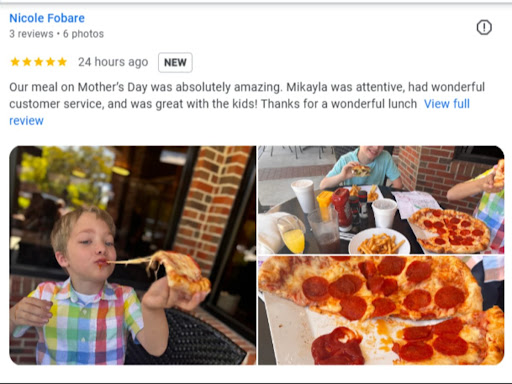Open close-up pepperoni pizza photo
Viewport: 512px width, 384px height.
tap(381, 310)
